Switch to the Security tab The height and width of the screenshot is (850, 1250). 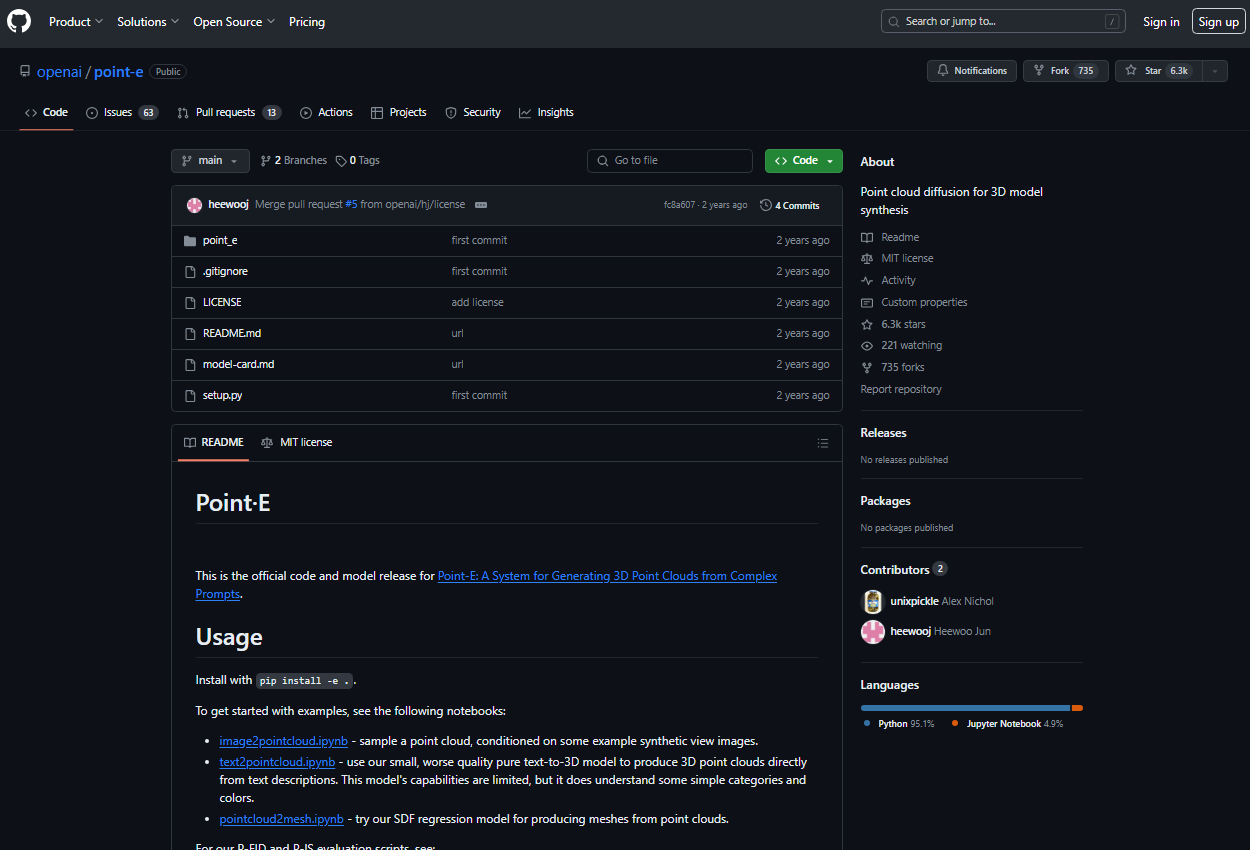pos(473,112)
